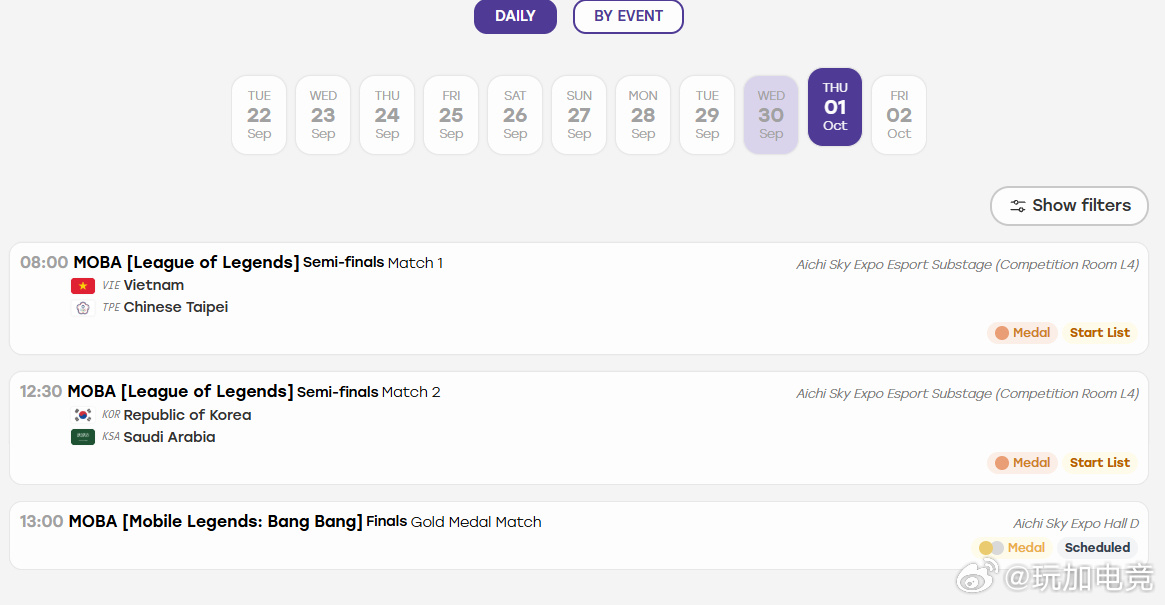The width and height of the screenshot is (1165, 605).
Task: Click the Vietnam flag icon
Action: pos(82,285)
